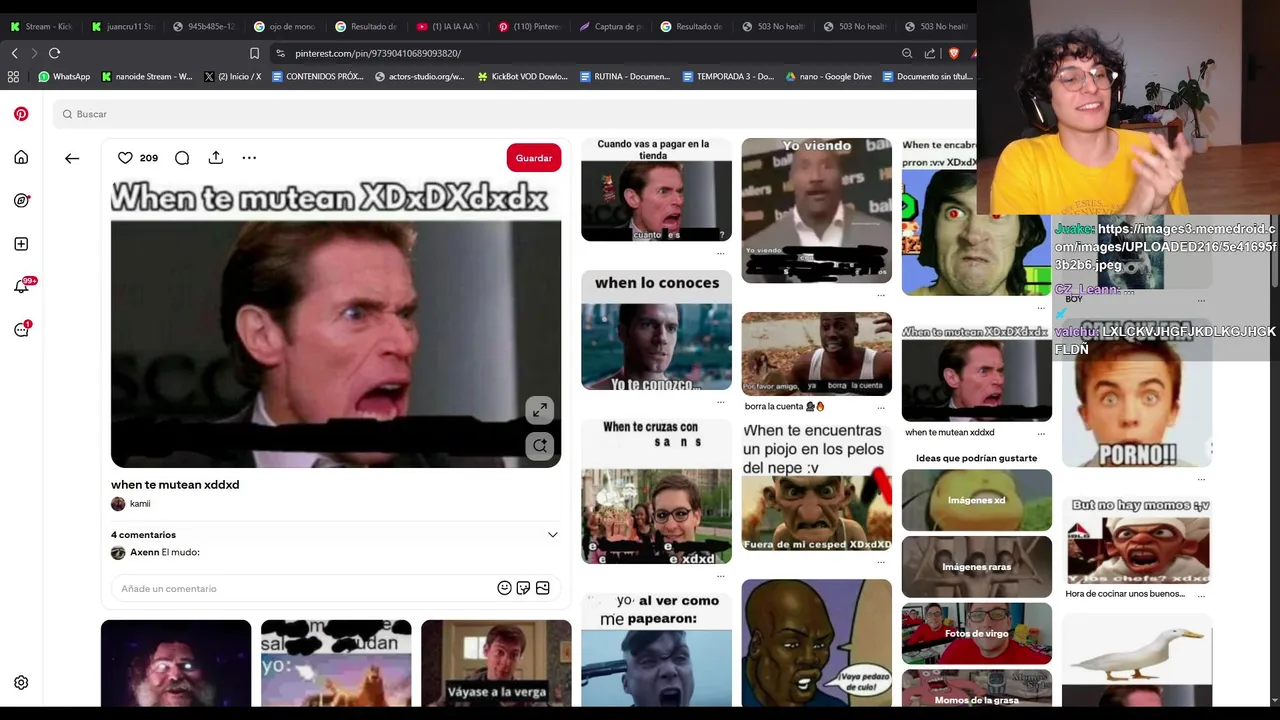Click the address bar URL
1280x720 pixels.
coord(378,53)
